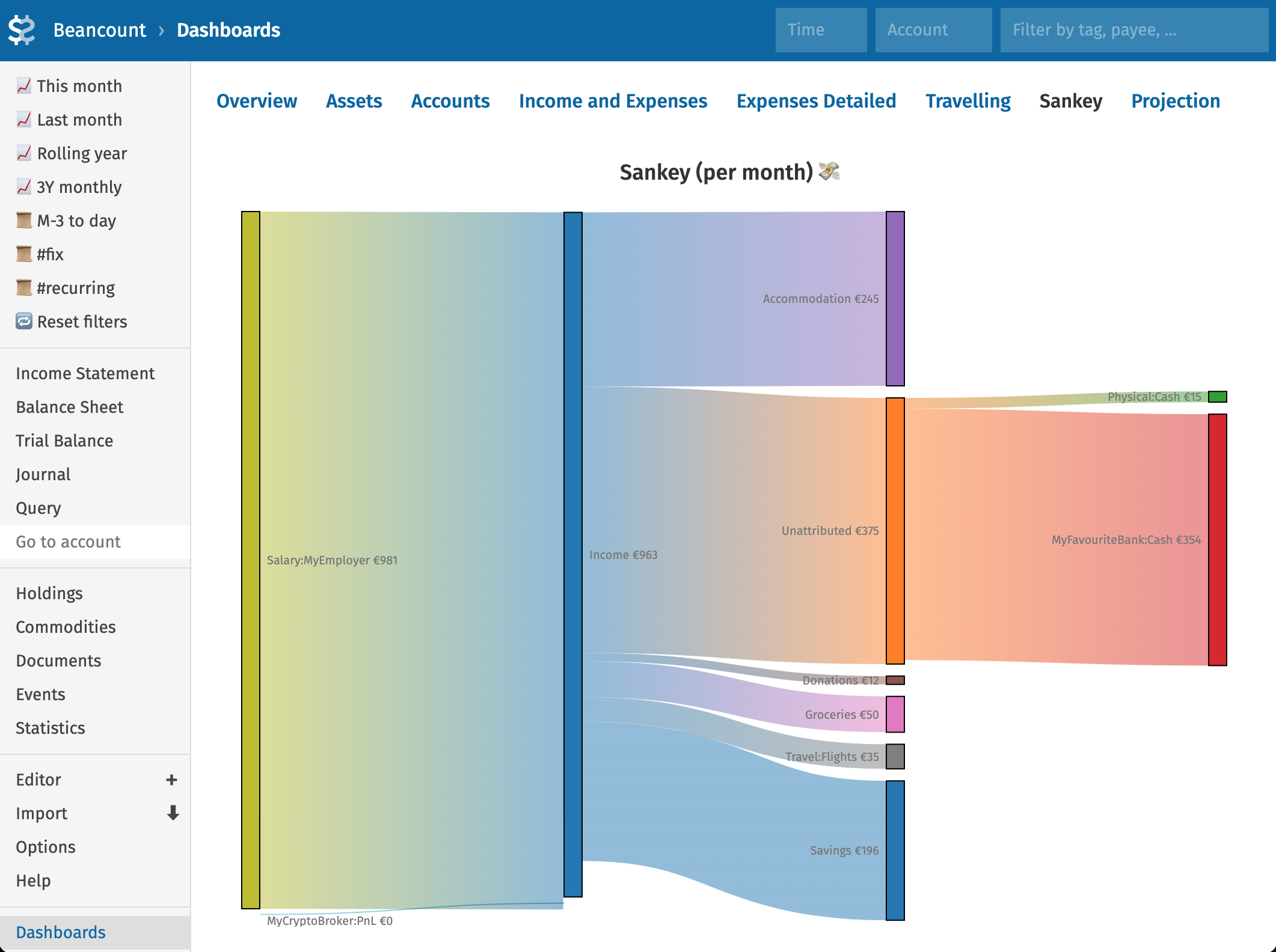Open the Account filter field
The image size is (1276, 952).
point(933,30)
